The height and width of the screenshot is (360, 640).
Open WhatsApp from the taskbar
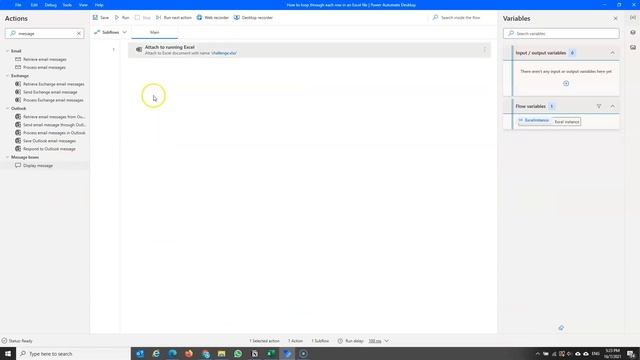pyautogui.click(x=238, y=353)
